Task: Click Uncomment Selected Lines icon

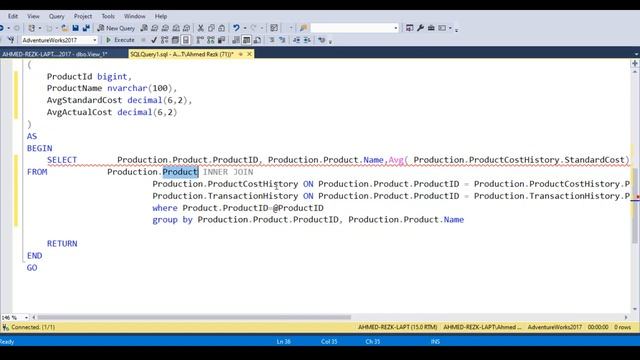Action: 282,40
